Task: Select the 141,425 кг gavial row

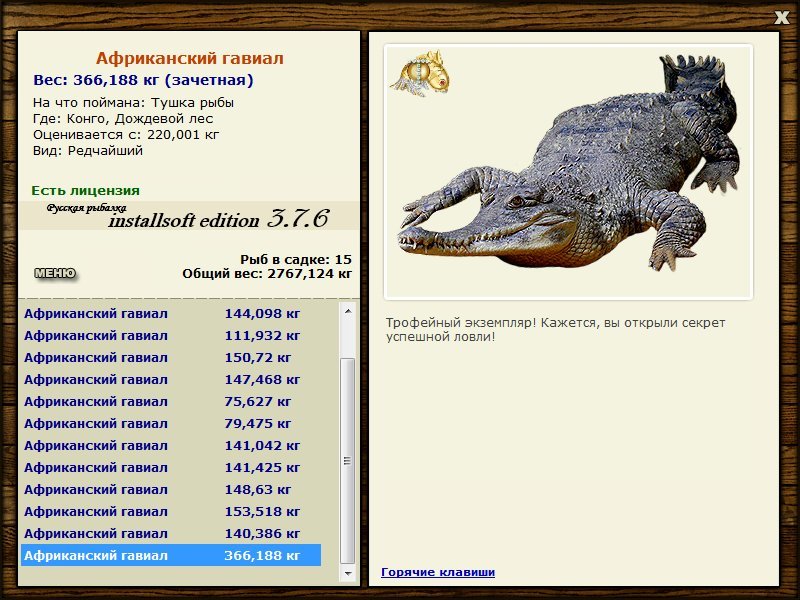Action: (x=171, y=467)
